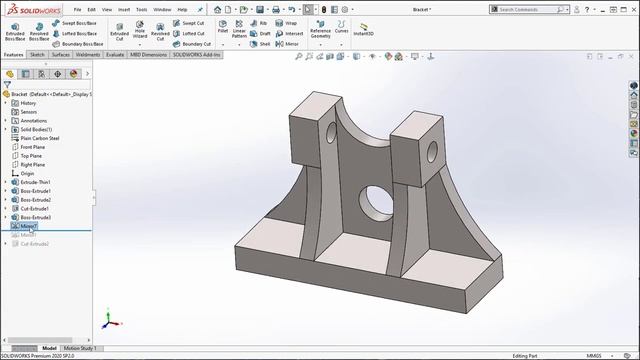Click the FeatureManager filter field

tap(51, 84)
